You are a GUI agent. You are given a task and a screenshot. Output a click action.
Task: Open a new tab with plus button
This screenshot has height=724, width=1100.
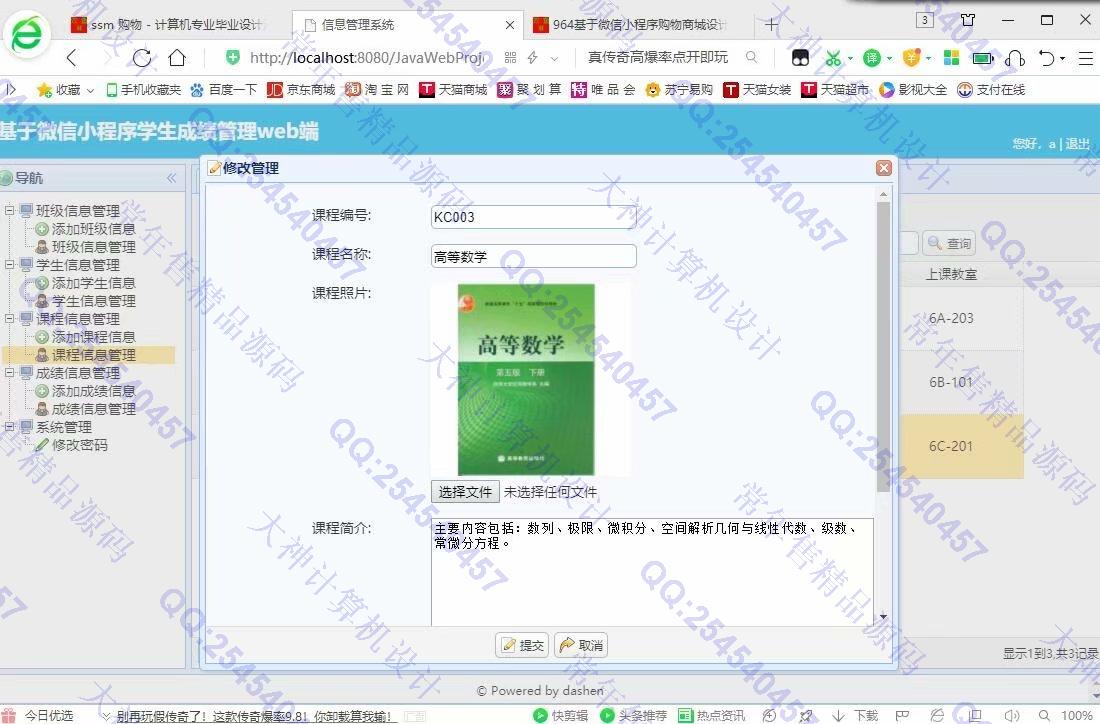coord(772,25)
